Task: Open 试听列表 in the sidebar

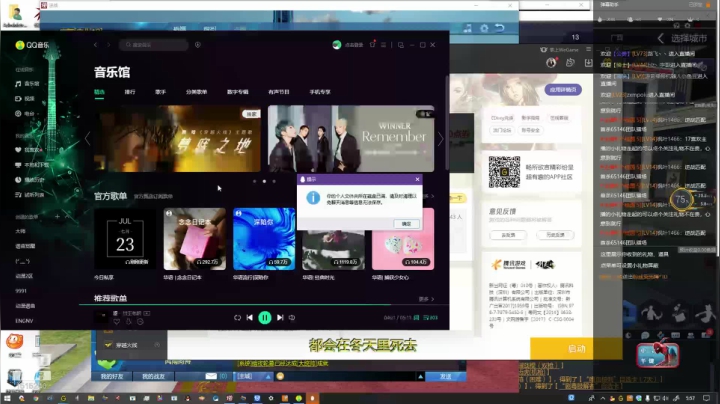Action: (30, 195)
